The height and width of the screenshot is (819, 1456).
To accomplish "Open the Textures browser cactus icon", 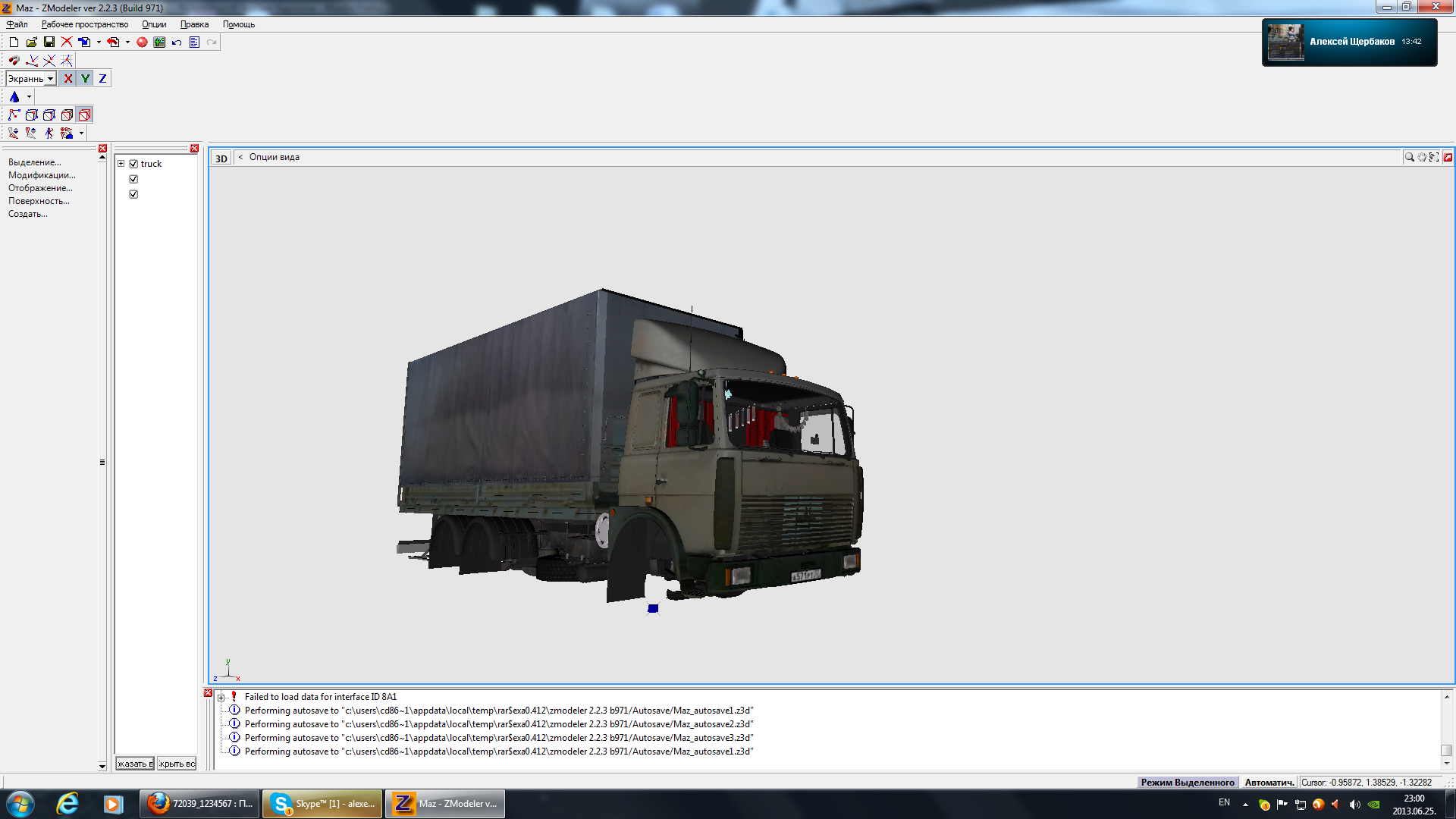I will (x=159, y=42).
